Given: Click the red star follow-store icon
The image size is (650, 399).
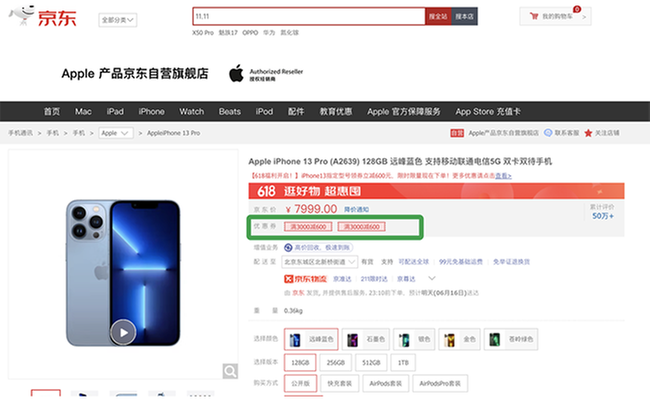Looking at the screenshot, I should (x=588, y=133).
